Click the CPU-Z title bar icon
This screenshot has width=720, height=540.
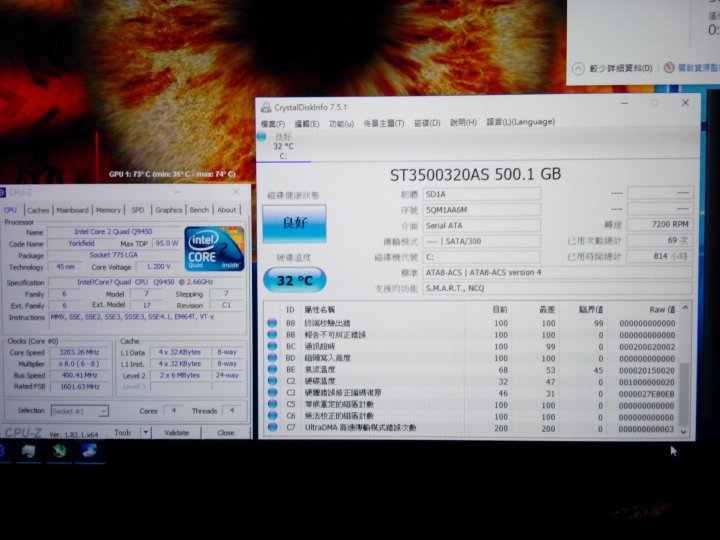point(3,193)
